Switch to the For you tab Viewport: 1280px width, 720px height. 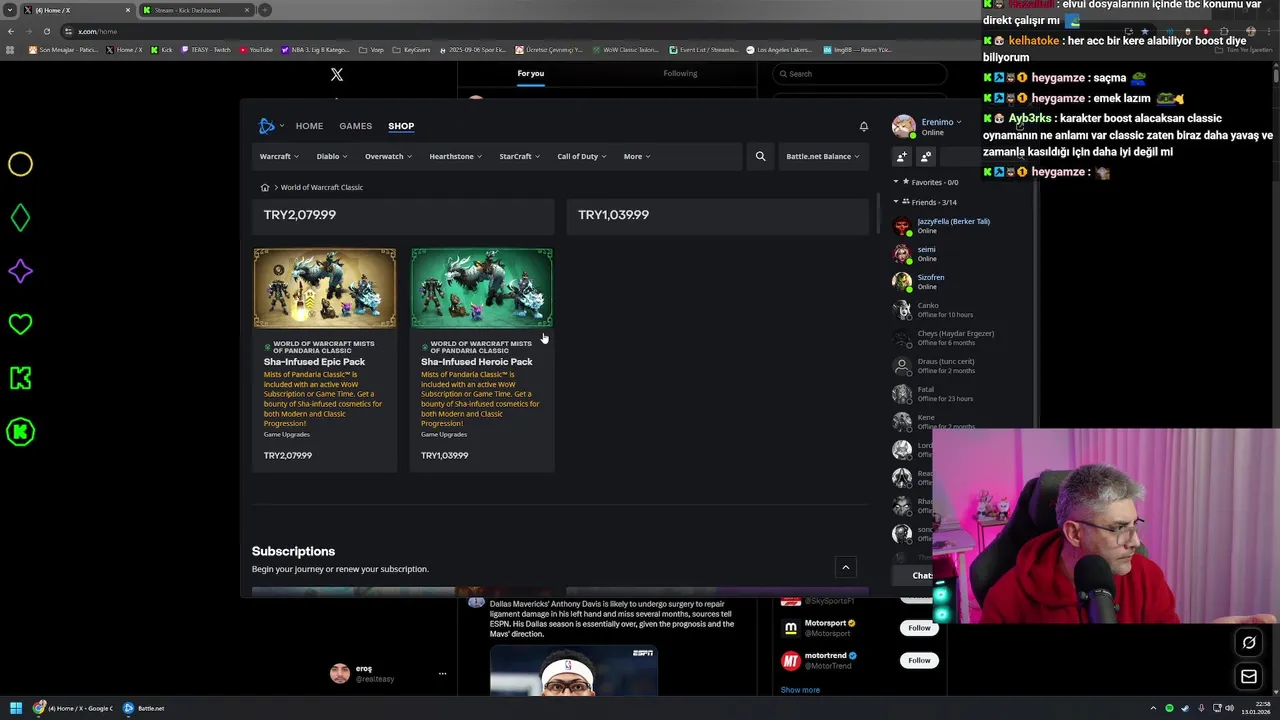point(531,73)
